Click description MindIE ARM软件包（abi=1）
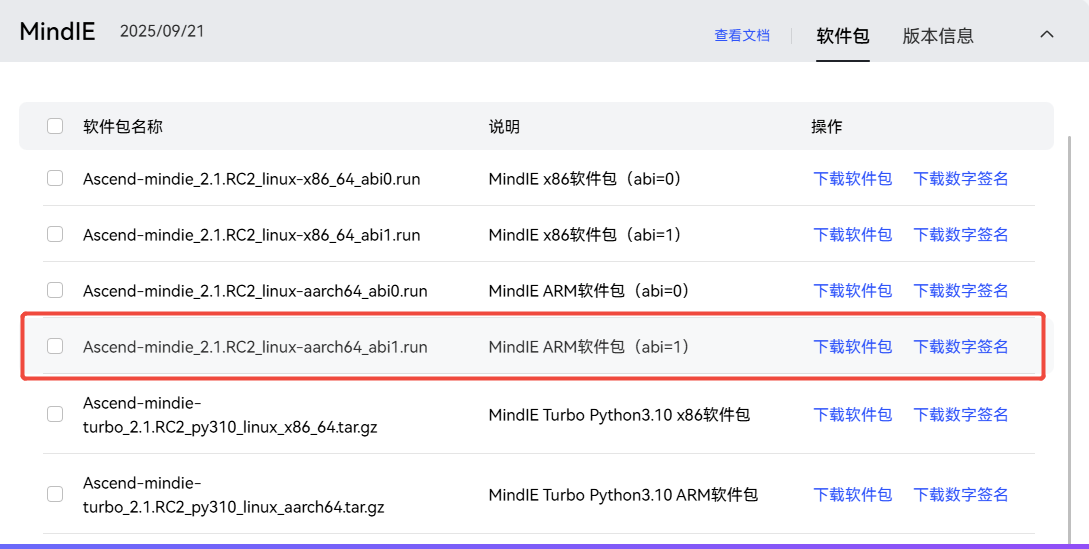The image size is (1089, 549). click(590, 346)
